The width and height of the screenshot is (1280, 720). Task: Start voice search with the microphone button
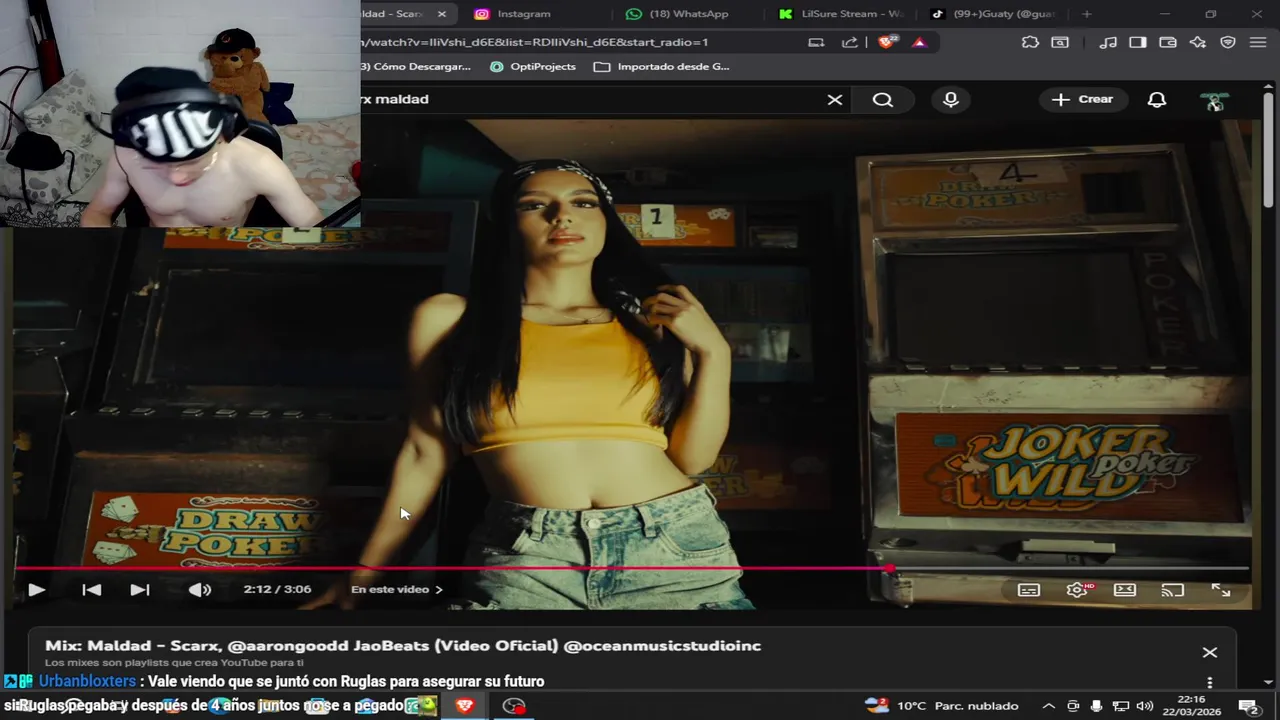tap(951, 100)
